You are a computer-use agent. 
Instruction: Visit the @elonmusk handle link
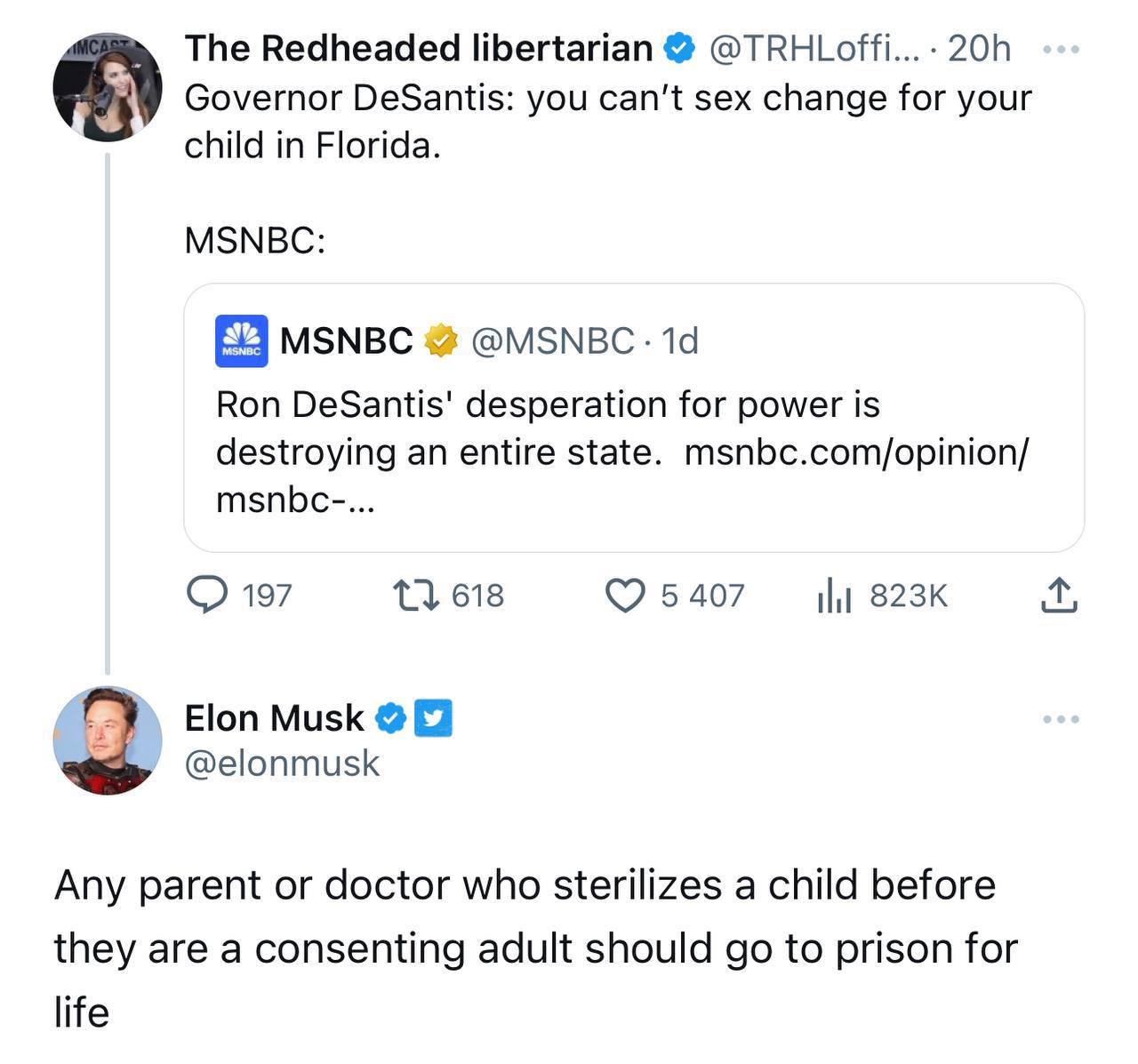(x=282, y=764)
